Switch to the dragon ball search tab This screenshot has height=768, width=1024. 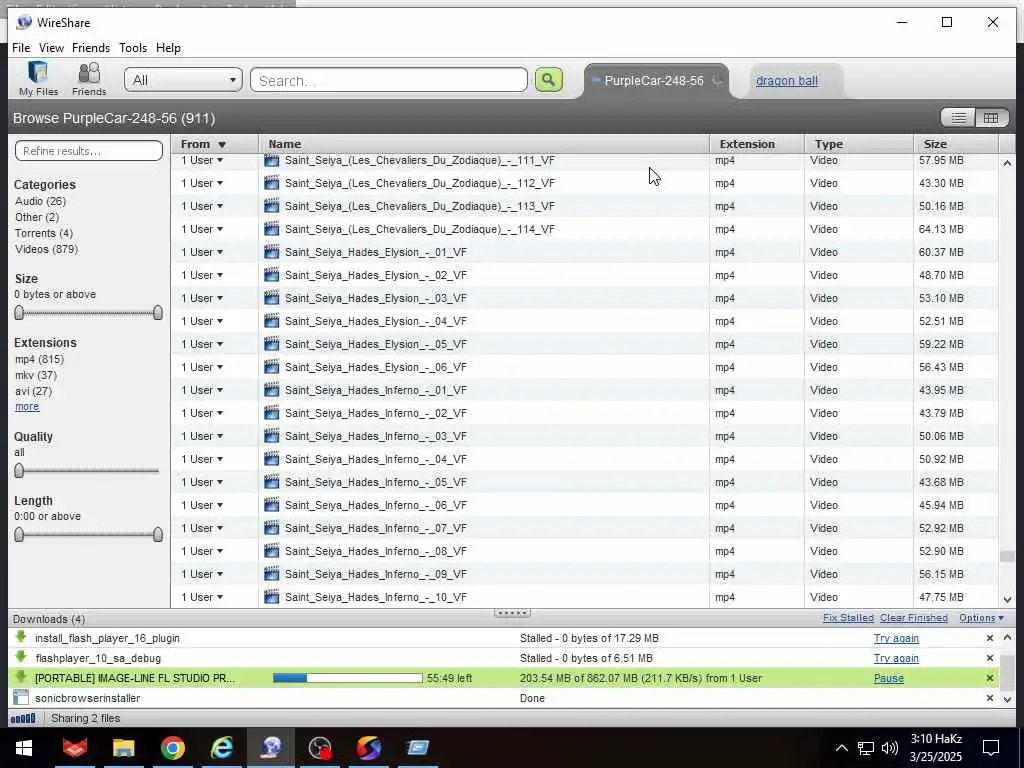[x=786, y=81]
